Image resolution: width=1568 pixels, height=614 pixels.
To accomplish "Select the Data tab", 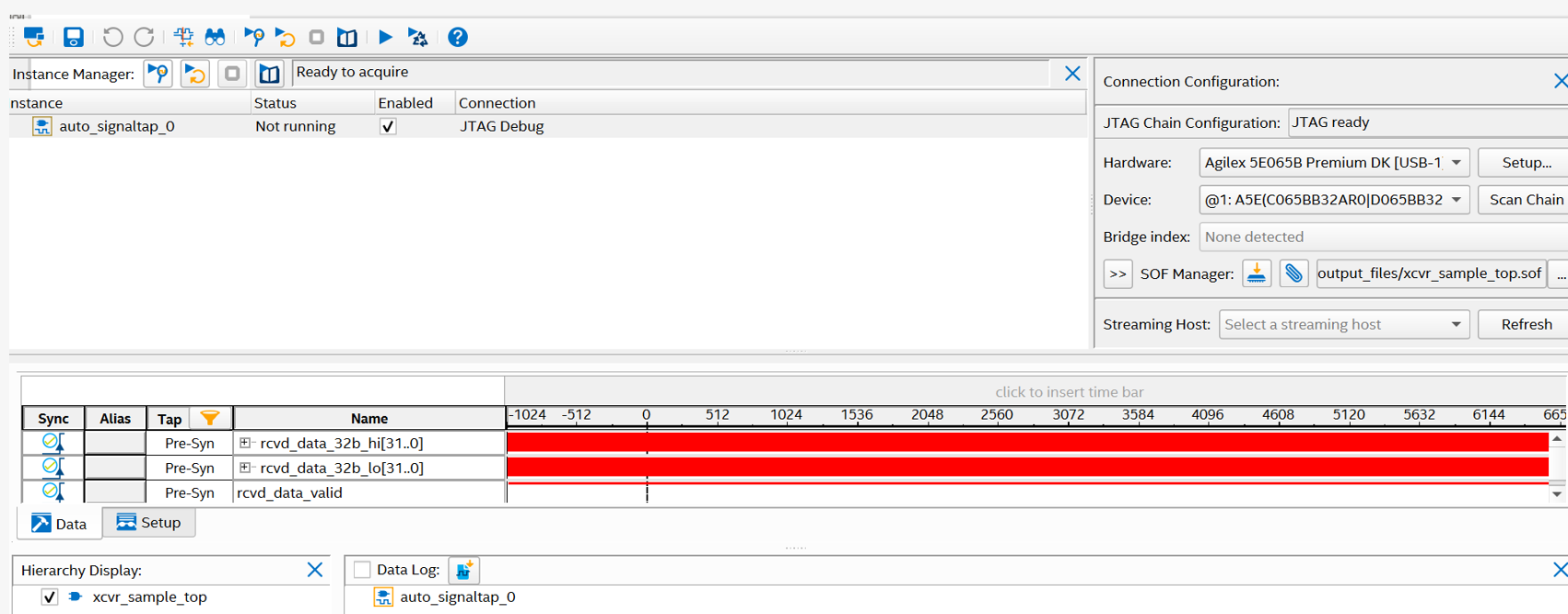I will [x=60, y=524].
